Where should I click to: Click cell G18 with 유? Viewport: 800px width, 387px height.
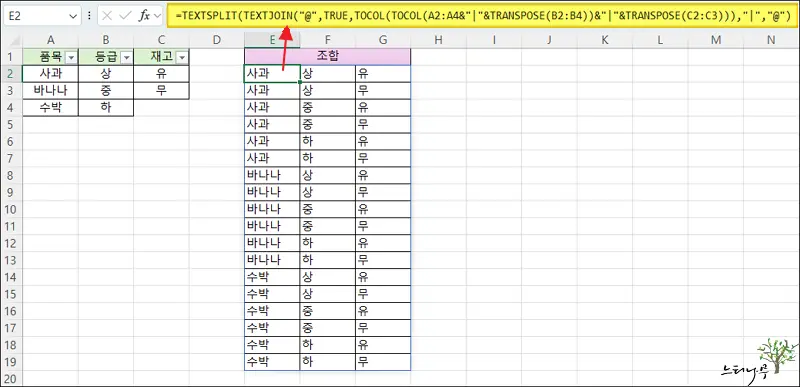[x=383, y=345]
